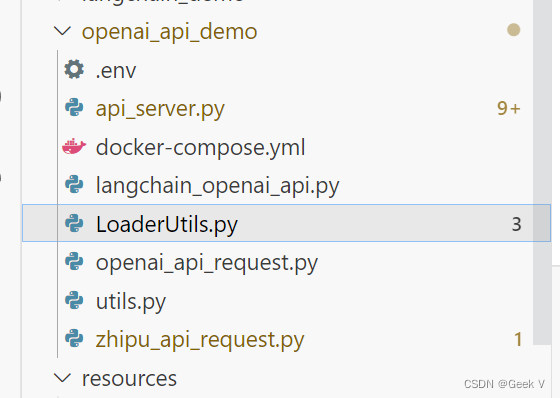This screenshot has height=398, width=560.
Task: Click modified dot badge on openai_api_demo
Action: [513, 30]
